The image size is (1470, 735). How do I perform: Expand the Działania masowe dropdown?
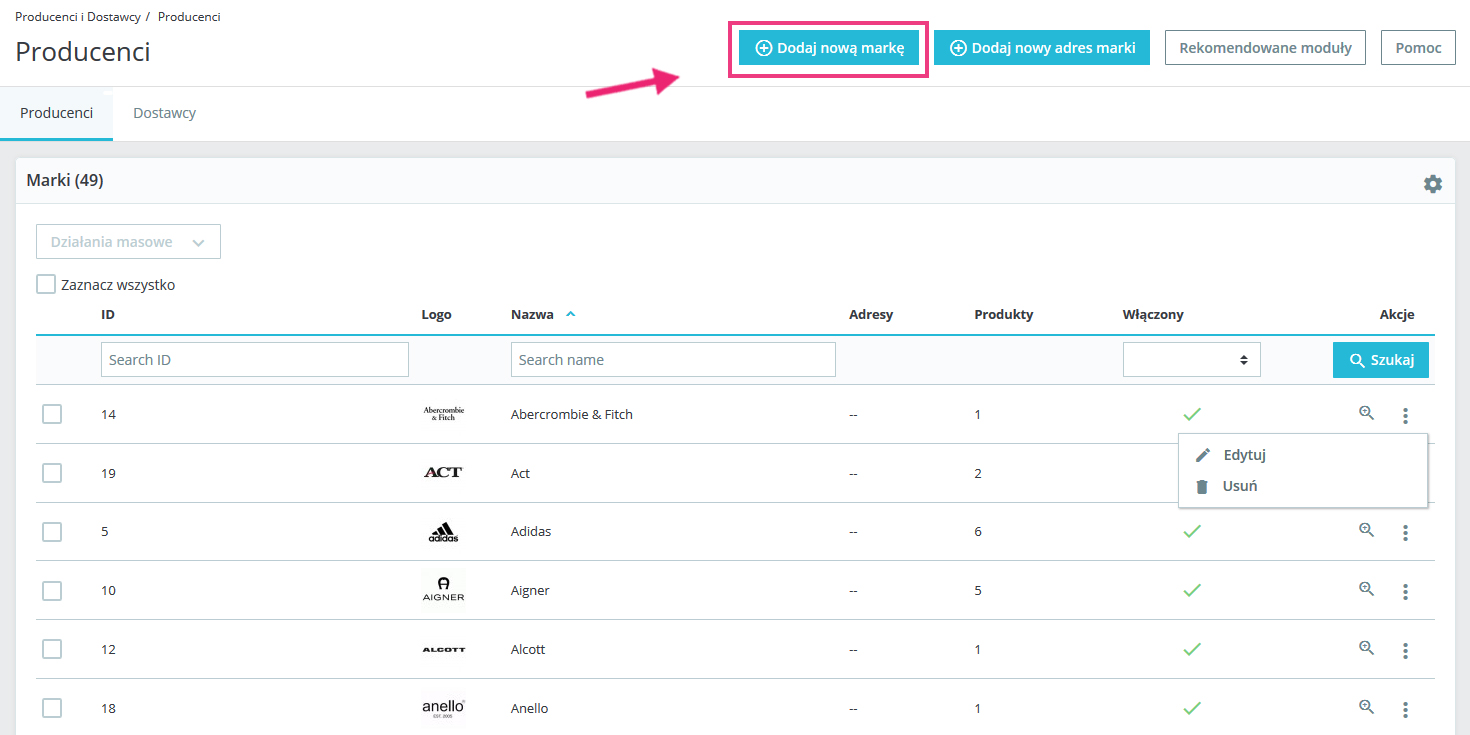click(x=128, y=242)
